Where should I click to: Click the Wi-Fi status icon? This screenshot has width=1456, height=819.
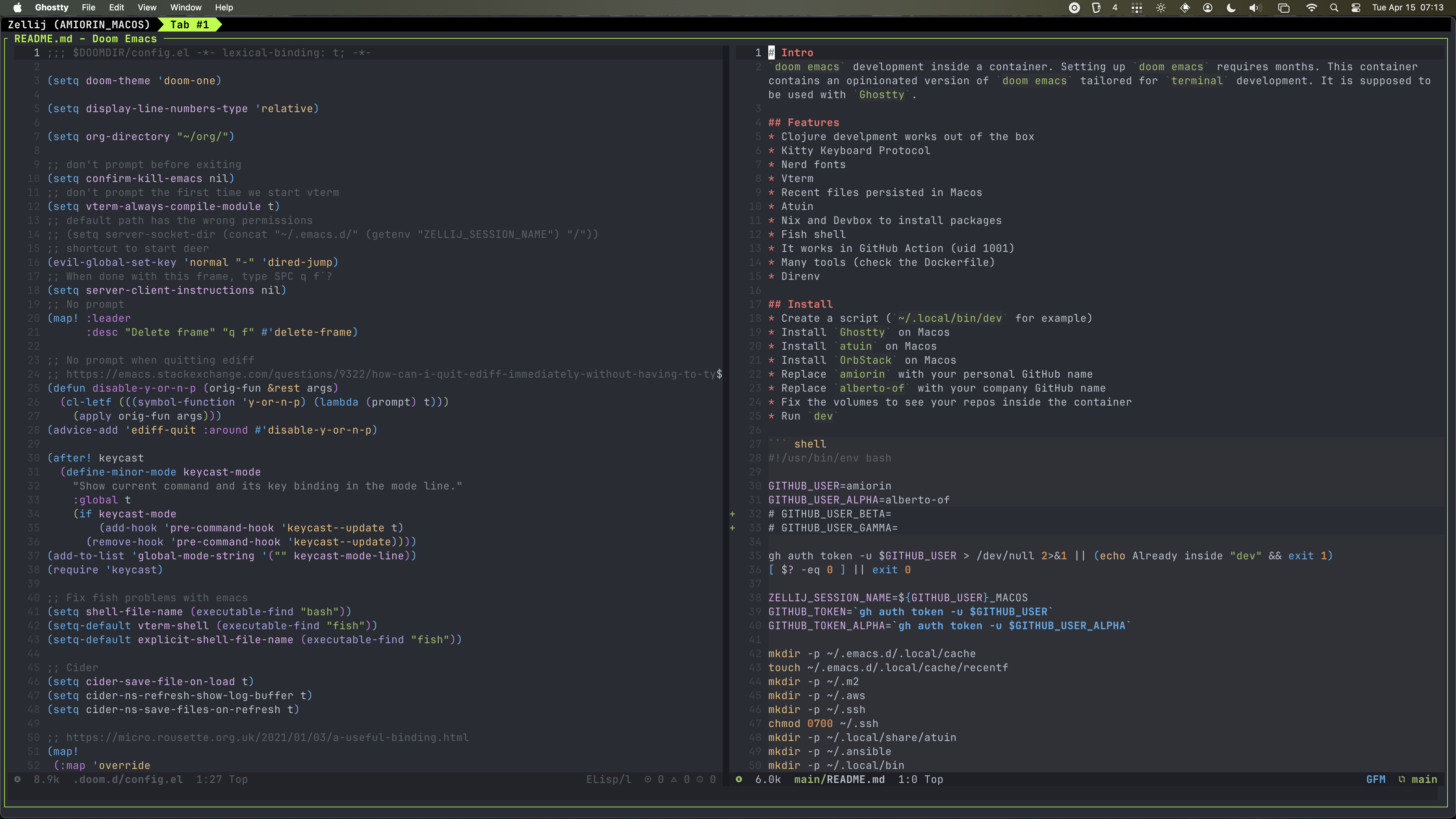1311,7
